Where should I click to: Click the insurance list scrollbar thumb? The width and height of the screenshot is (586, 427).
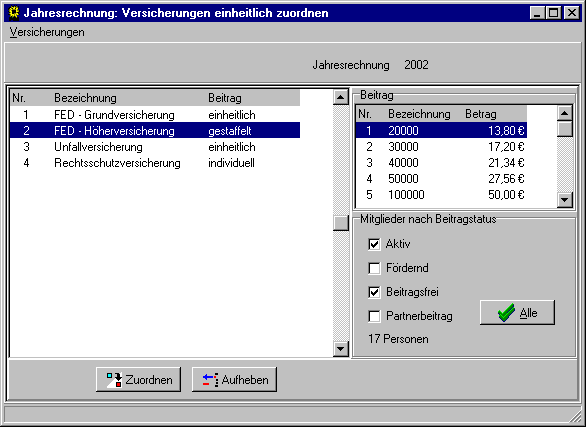click(x=340, y=223)
